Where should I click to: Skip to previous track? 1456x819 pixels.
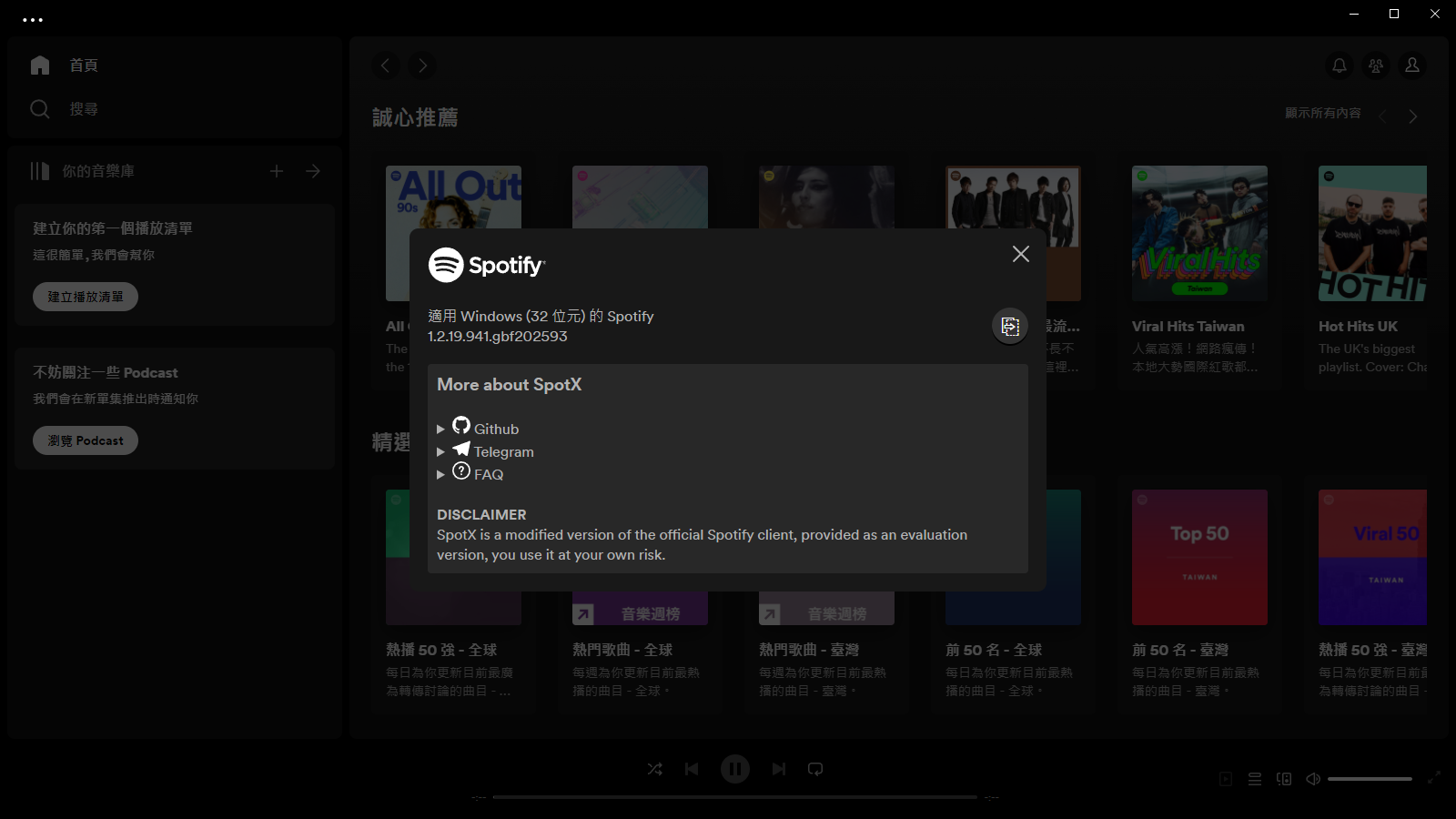click(x=692, y=769)
